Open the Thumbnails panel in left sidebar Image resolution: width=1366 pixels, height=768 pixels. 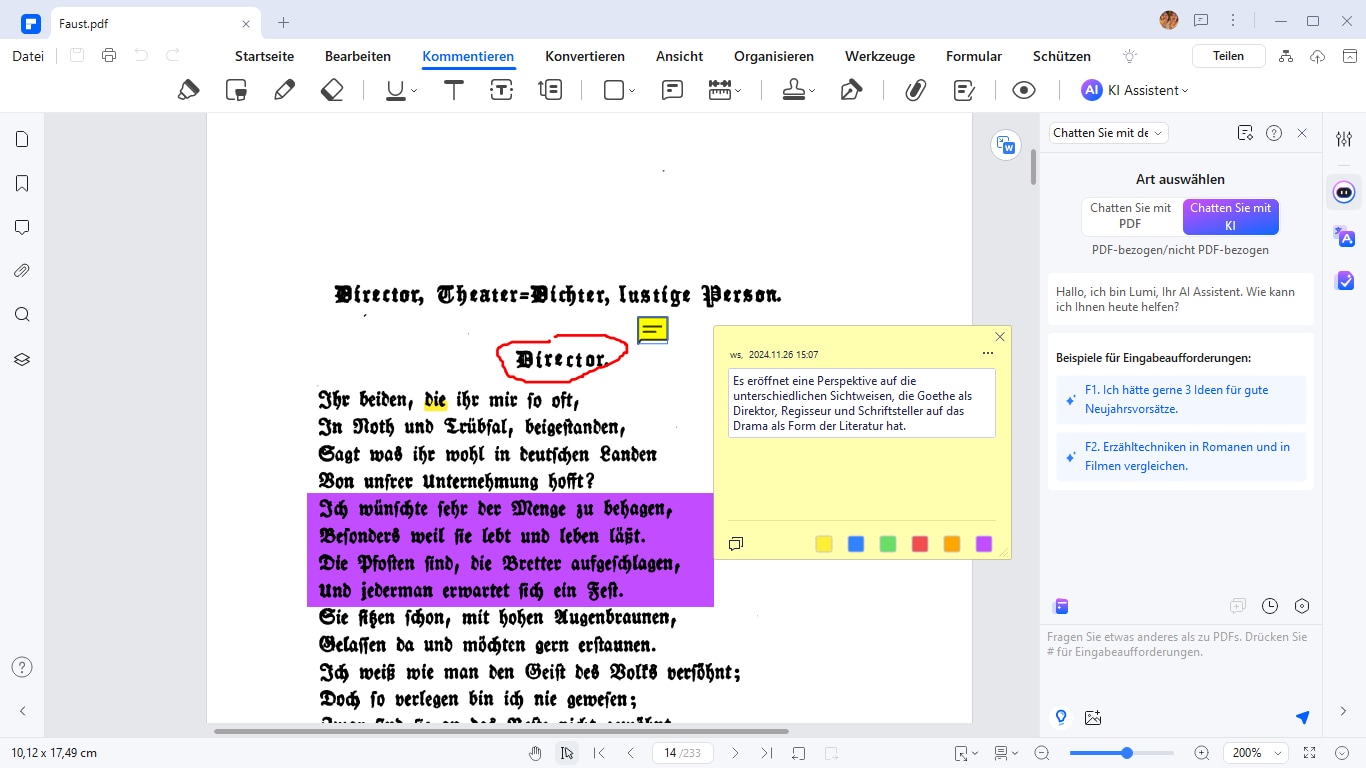pos(22,140)
